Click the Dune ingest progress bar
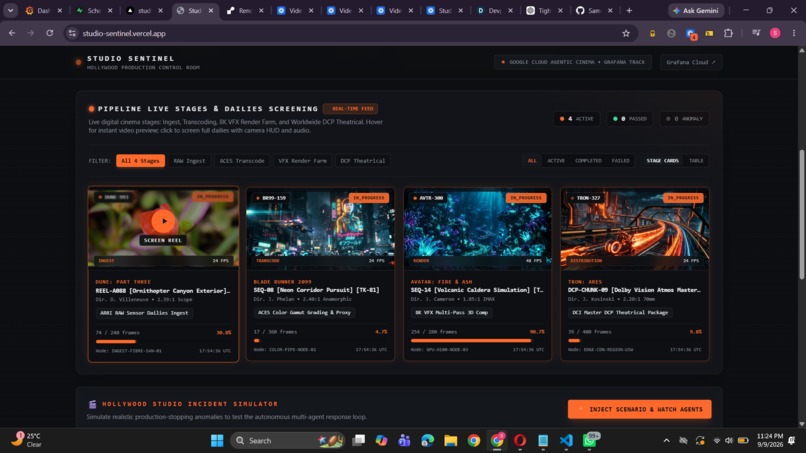The width and height of the screenshot is (806, 453). (x=163, y=341)
